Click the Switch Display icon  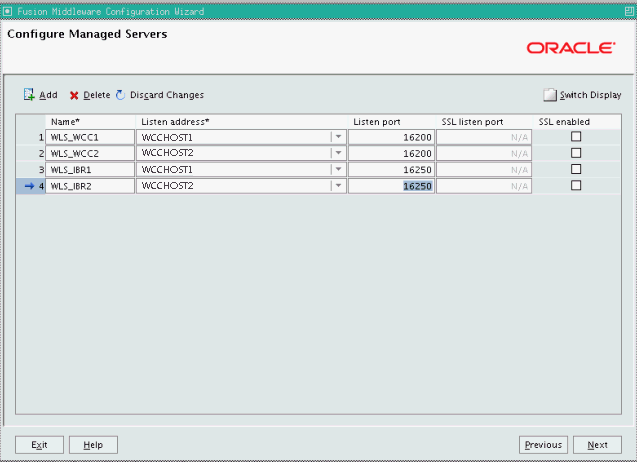550,95
